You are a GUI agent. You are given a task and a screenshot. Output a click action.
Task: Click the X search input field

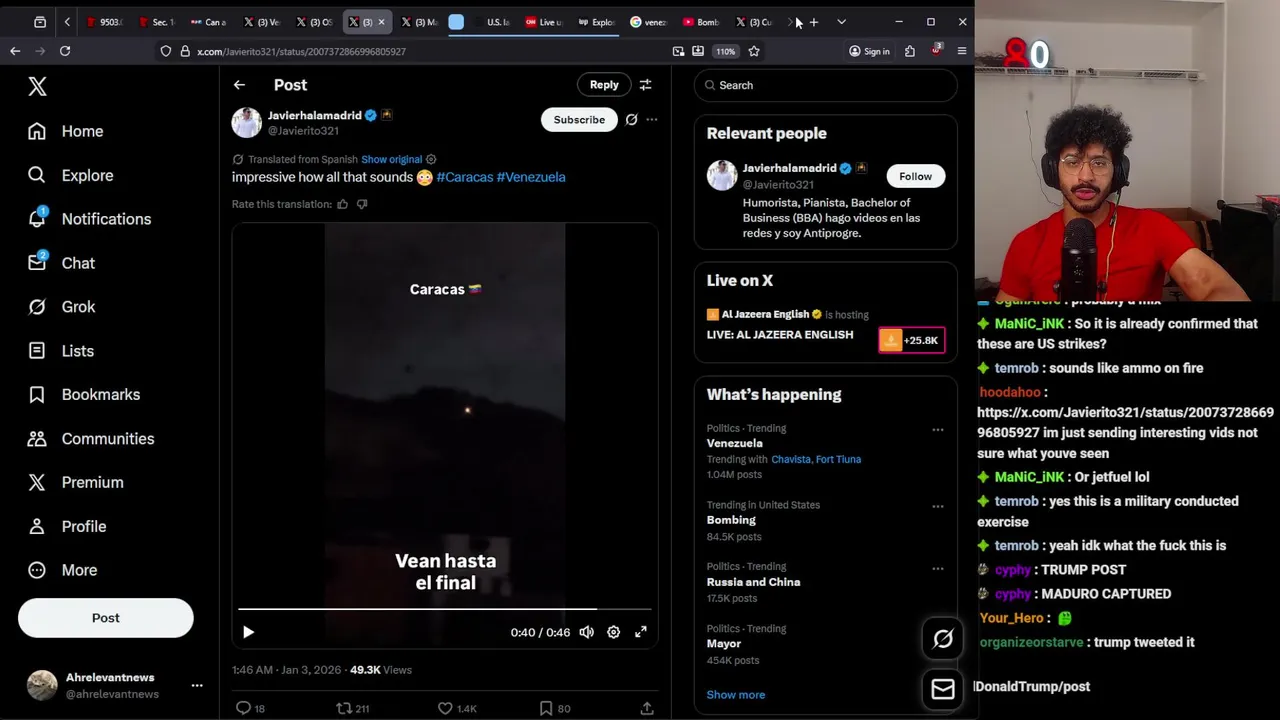(x=826, y=85)
